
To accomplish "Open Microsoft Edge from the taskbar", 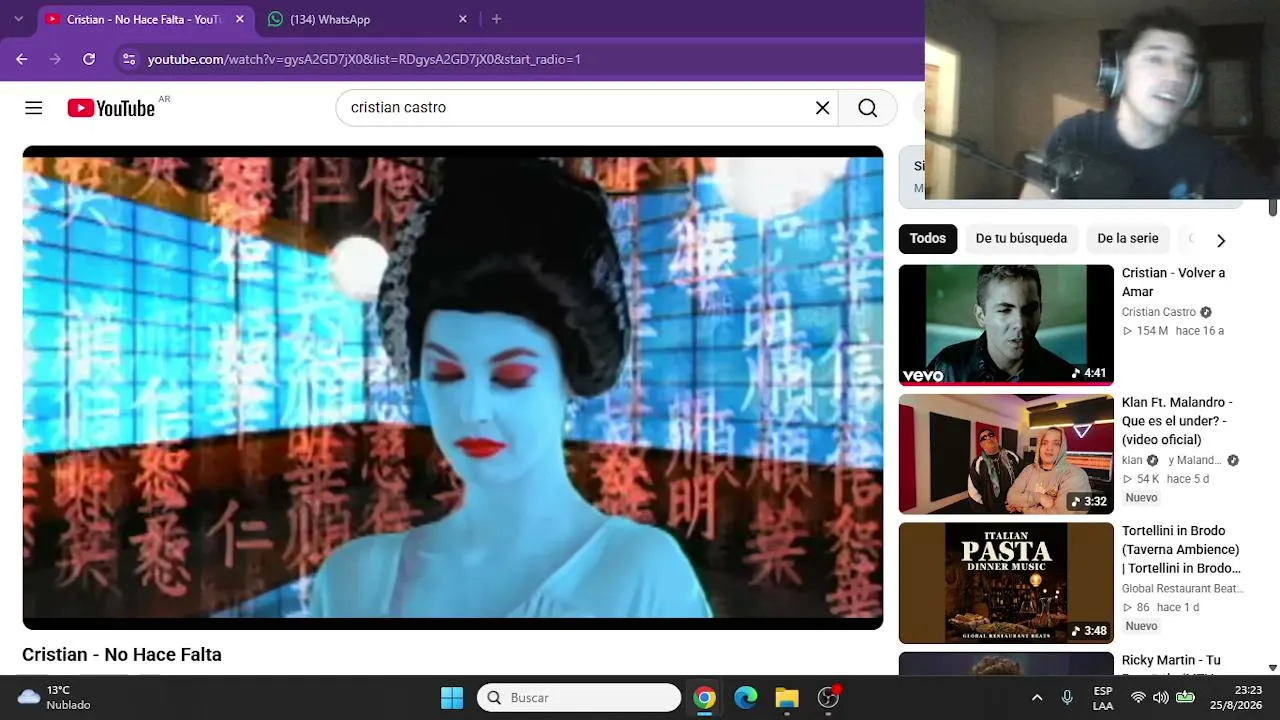I will (x=746, y=698).
